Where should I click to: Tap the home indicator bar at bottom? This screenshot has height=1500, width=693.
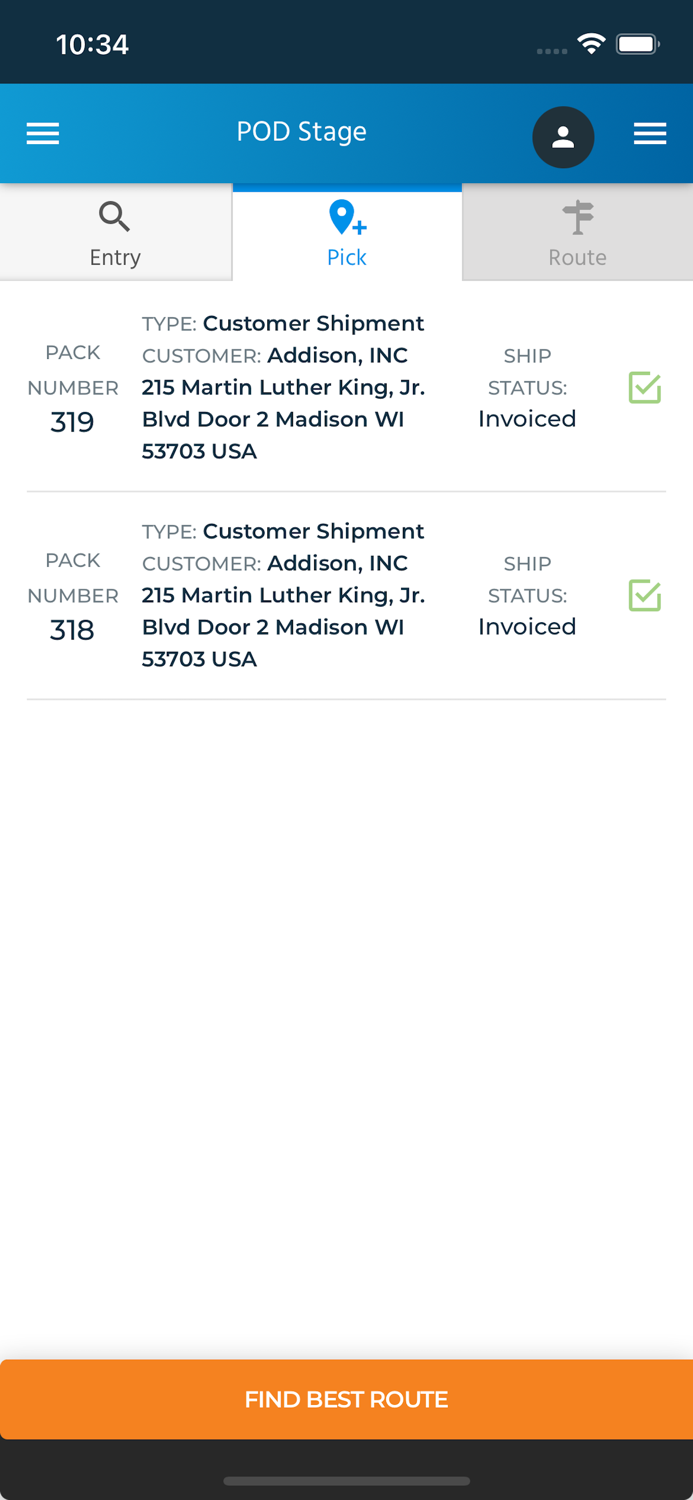coord(346,1482)
